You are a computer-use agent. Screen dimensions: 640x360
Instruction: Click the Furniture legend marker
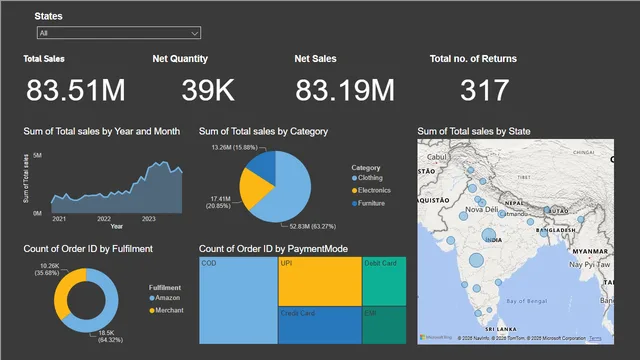point(354,203)
